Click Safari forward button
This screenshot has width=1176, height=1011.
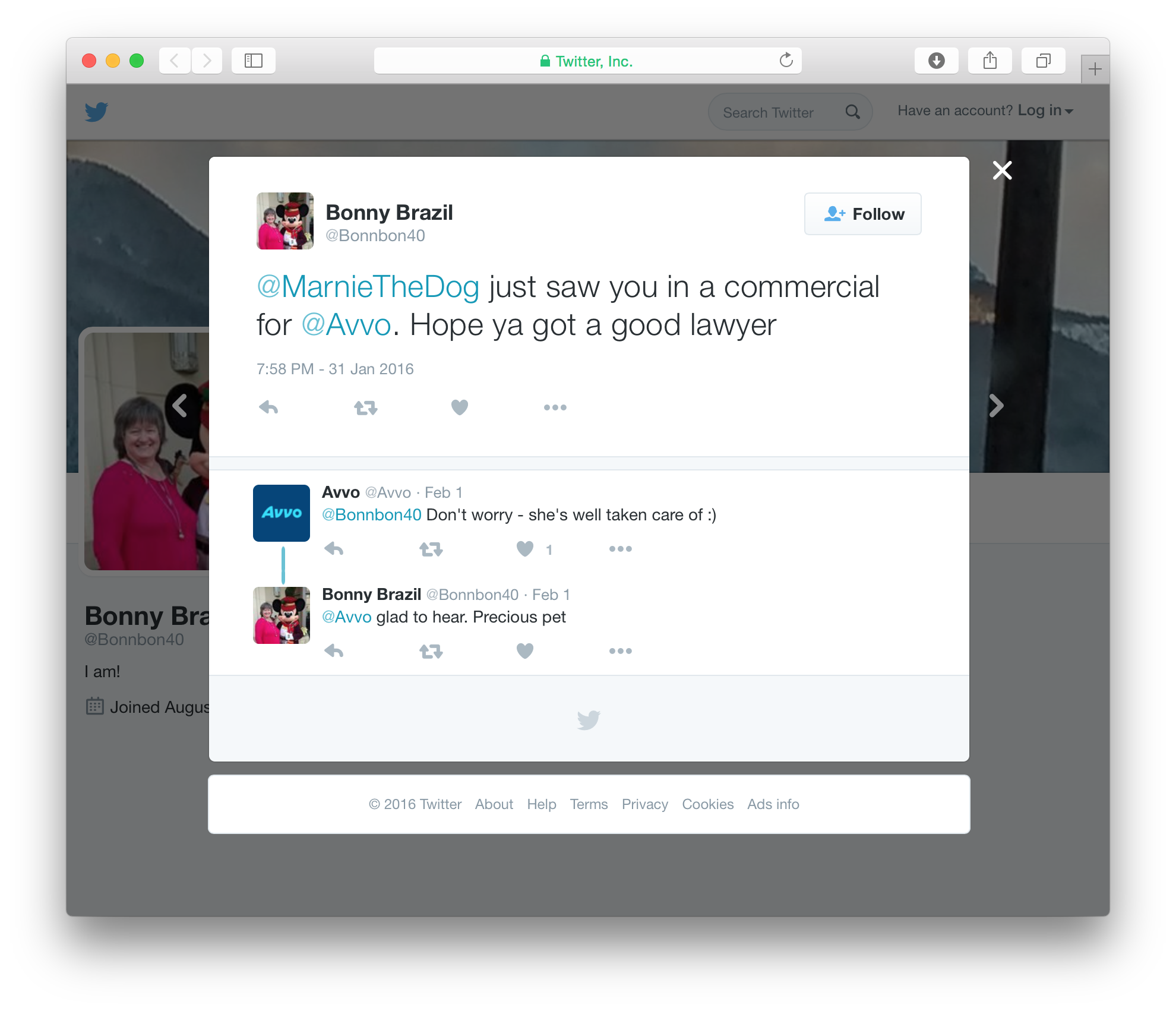(x=207, y=61)
